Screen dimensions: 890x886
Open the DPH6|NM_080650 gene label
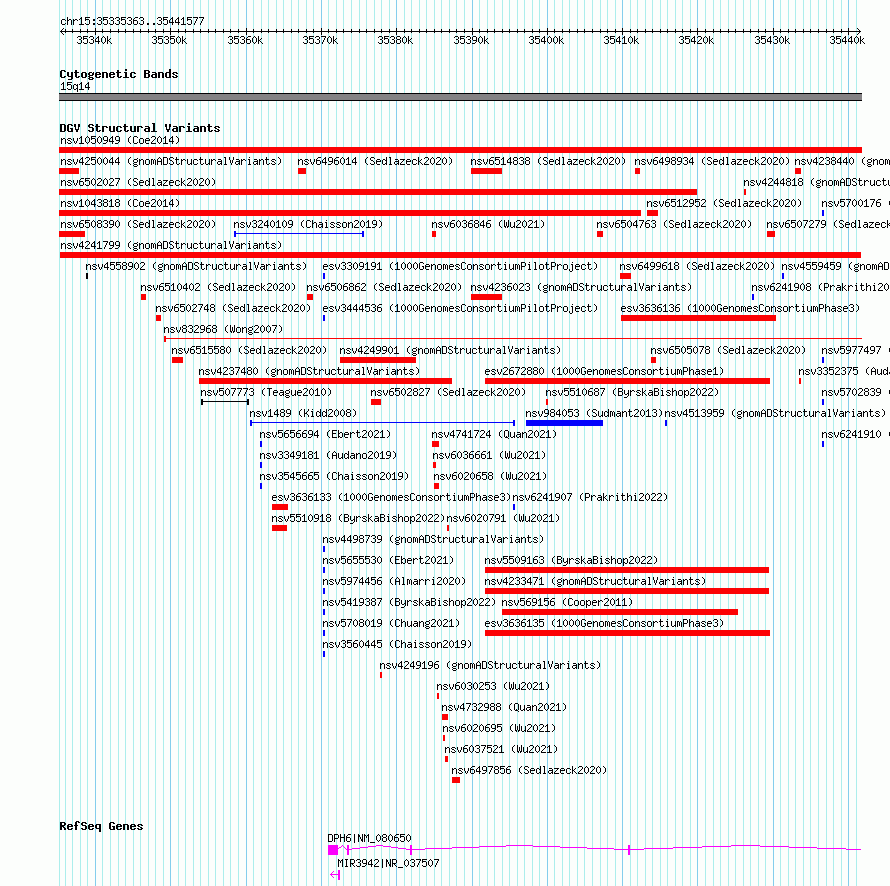coord(370,838)
